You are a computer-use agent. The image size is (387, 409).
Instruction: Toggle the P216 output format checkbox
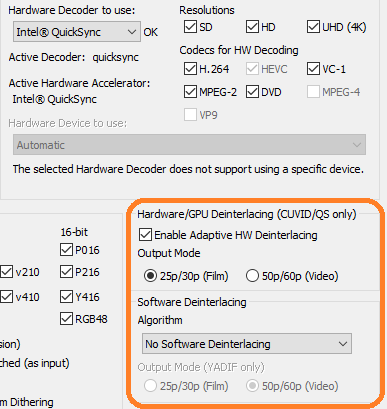(x=66, y=272)
